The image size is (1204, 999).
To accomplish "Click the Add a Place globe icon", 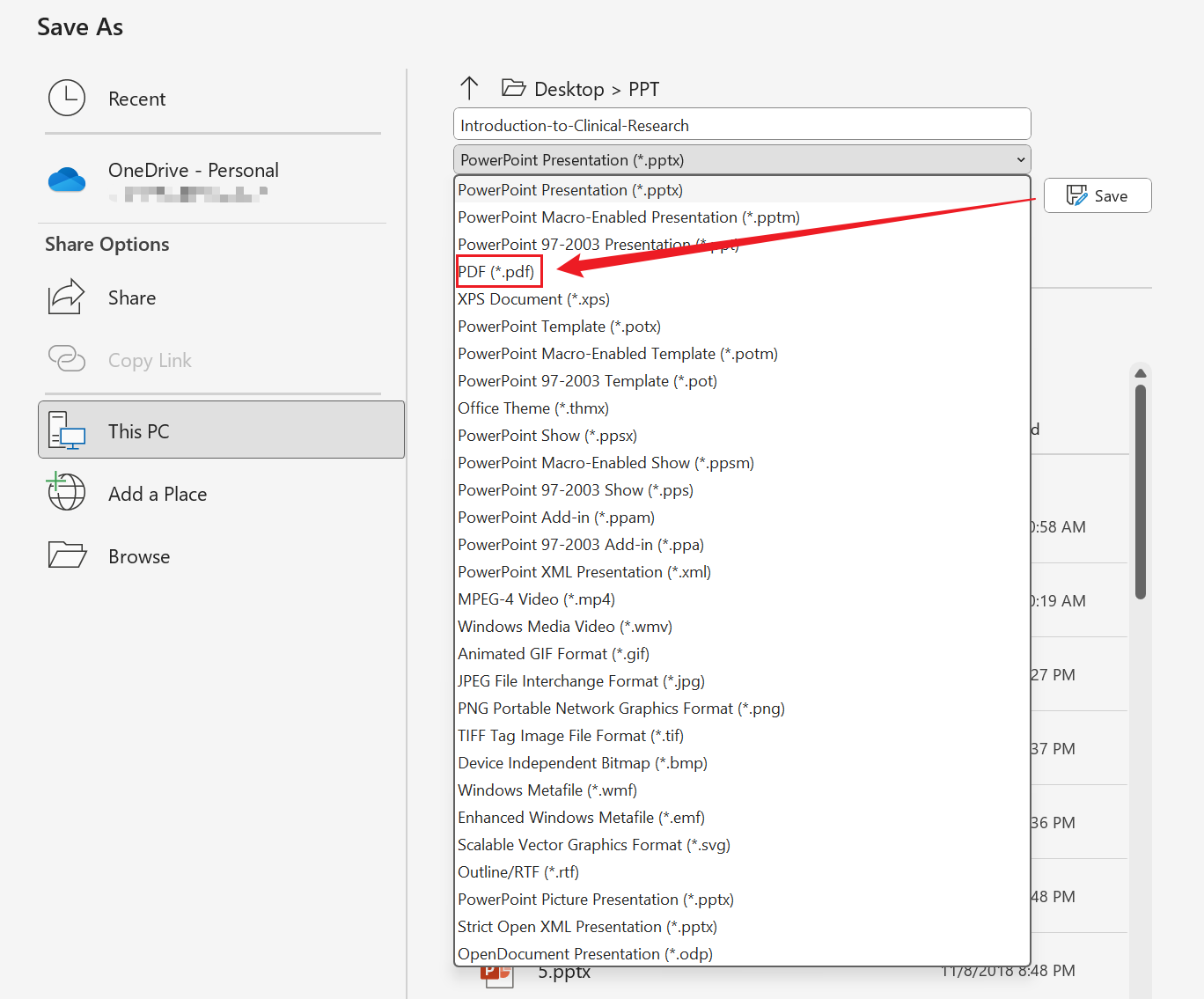I will (67, 493).
